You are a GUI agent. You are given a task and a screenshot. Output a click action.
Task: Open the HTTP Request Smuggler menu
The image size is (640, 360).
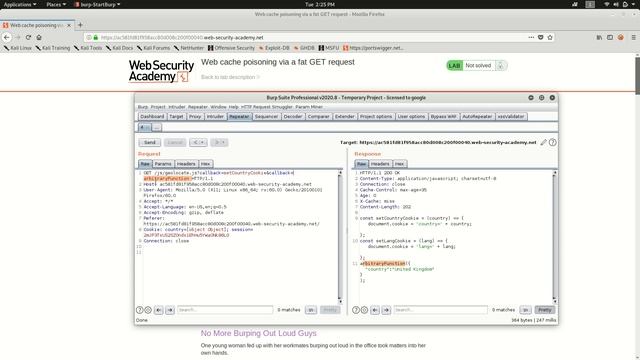(267, 107)
